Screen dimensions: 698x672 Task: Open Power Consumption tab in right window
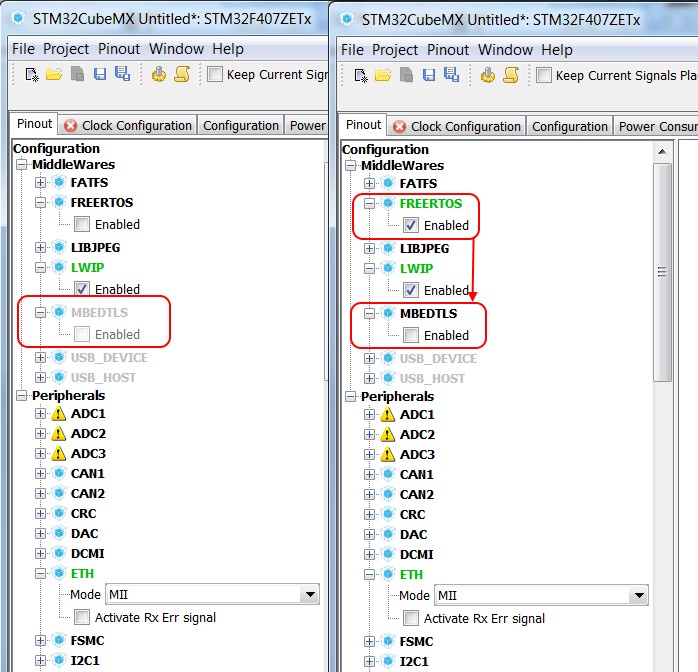coord(657,126)
